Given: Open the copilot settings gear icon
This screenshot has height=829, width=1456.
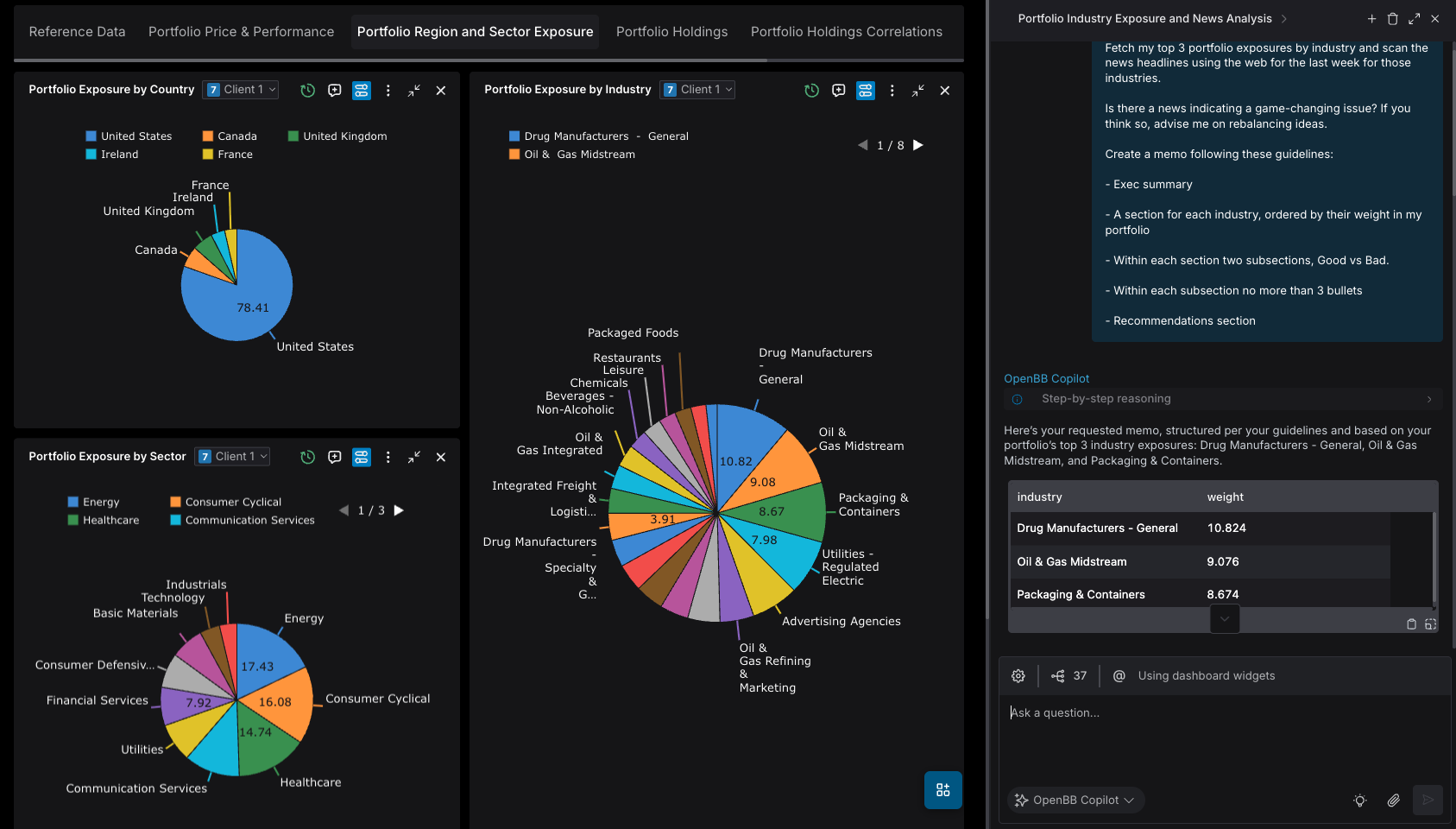Looking at the screenshot, I should tap(1018, 676).
